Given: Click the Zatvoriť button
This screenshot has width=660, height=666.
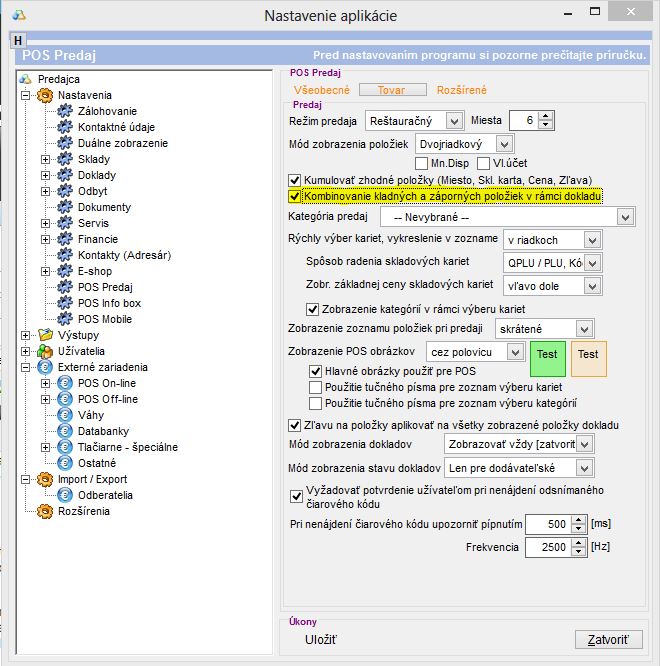Looking at the screenshot, I should tap(608, 640).
